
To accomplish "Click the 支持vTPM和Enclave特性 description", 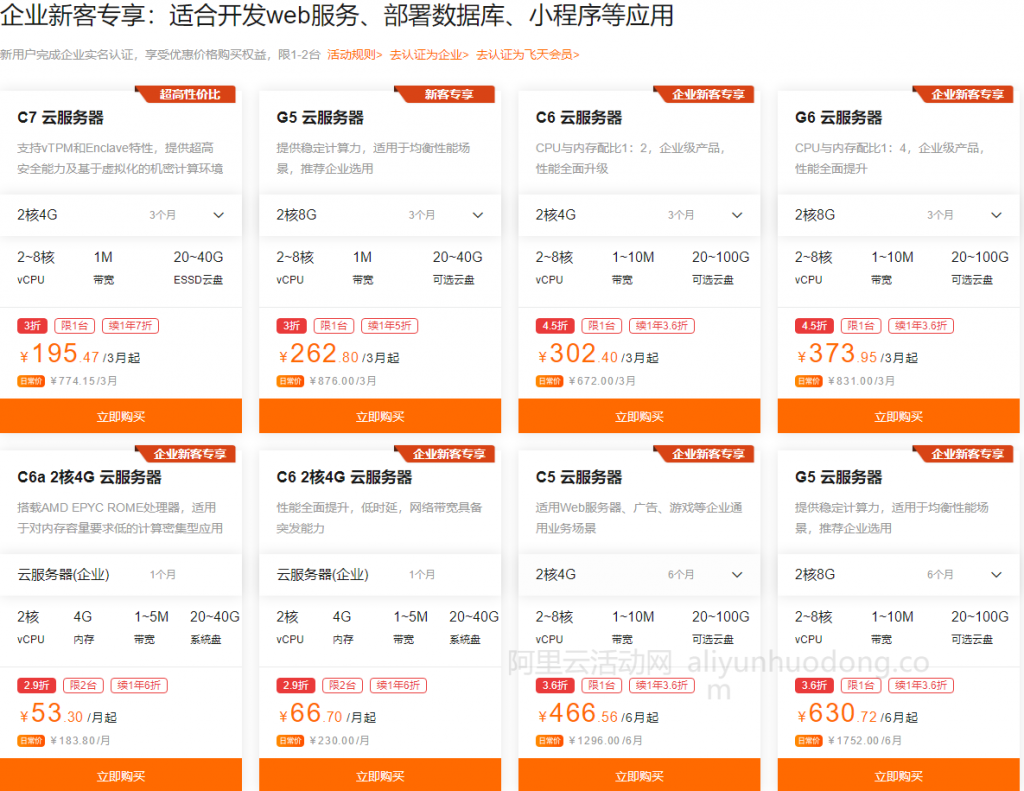I will (x=120, y=158).
